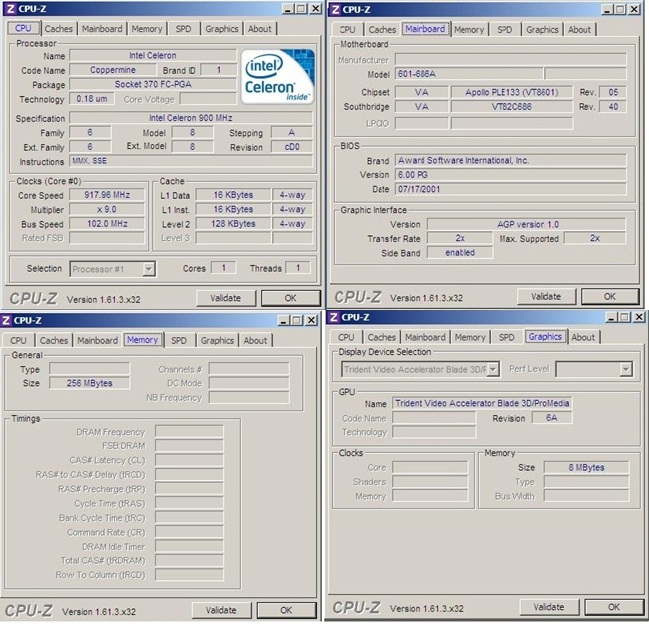Viewport: 649px width, 624px height.
Task: Click the Package value Socket 370 FC-PGA
Action: [153, 84]
